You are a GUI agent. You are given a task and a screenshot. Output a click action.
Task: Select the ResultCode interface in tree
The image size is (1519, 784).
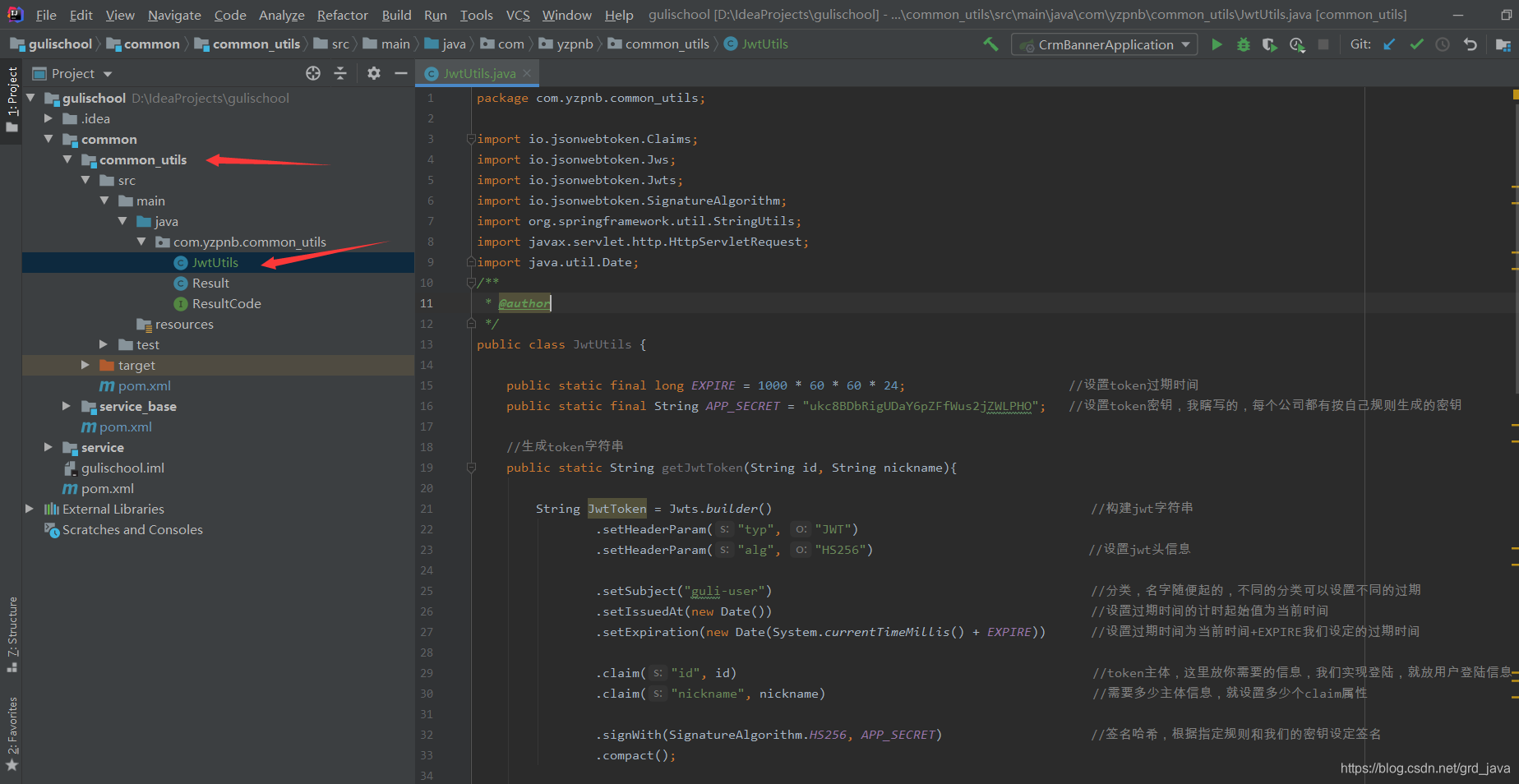[226, 303]
